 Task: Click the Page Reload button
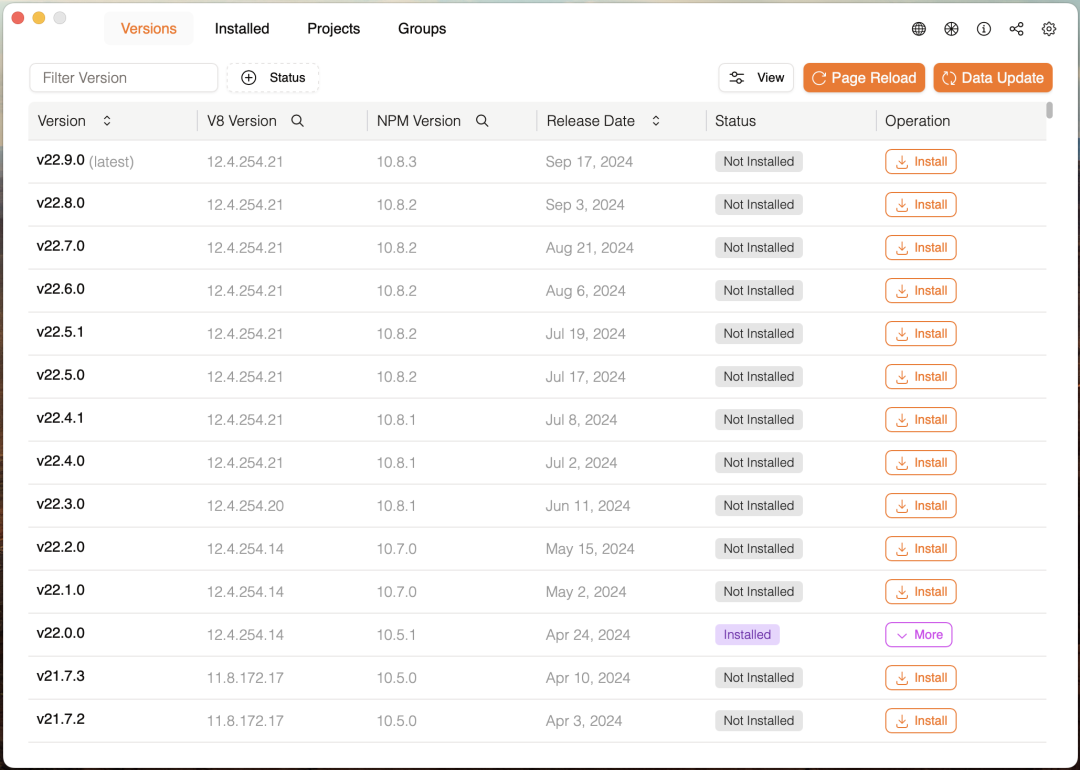(x=864, y=78)
